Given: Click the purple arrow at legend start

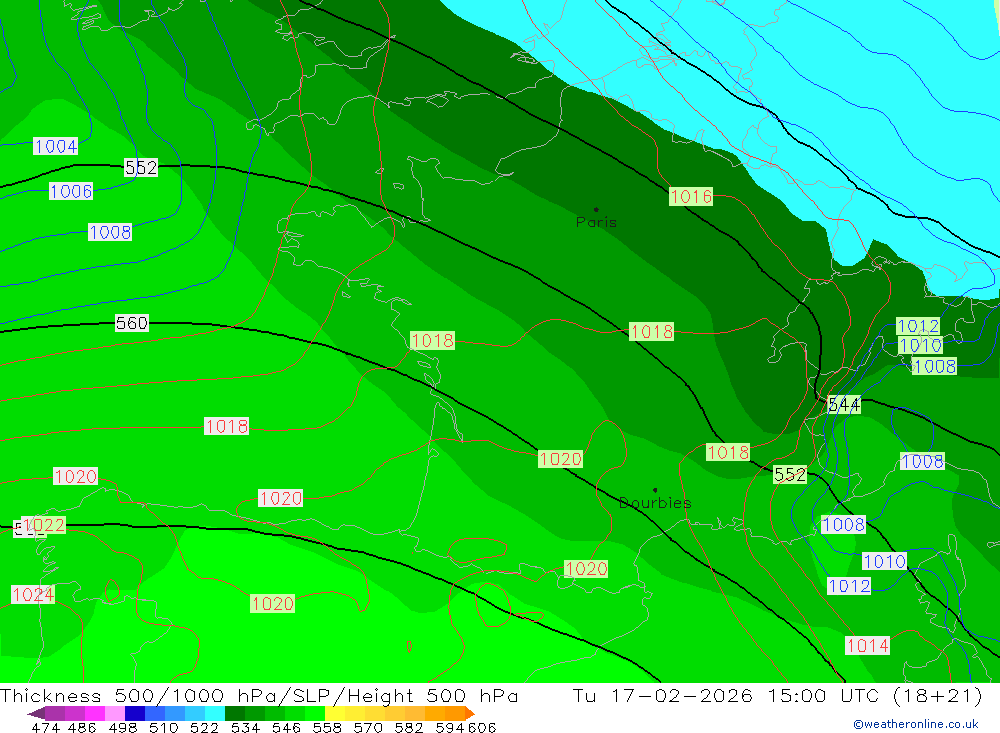Looking at the screenshot, I should pos(36,713).
